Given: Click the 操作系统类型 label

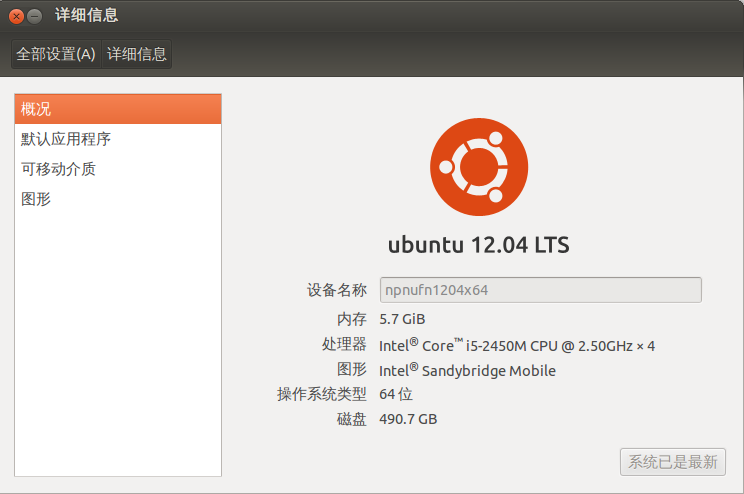Looking at the screenshot, I should click(322, 394).
